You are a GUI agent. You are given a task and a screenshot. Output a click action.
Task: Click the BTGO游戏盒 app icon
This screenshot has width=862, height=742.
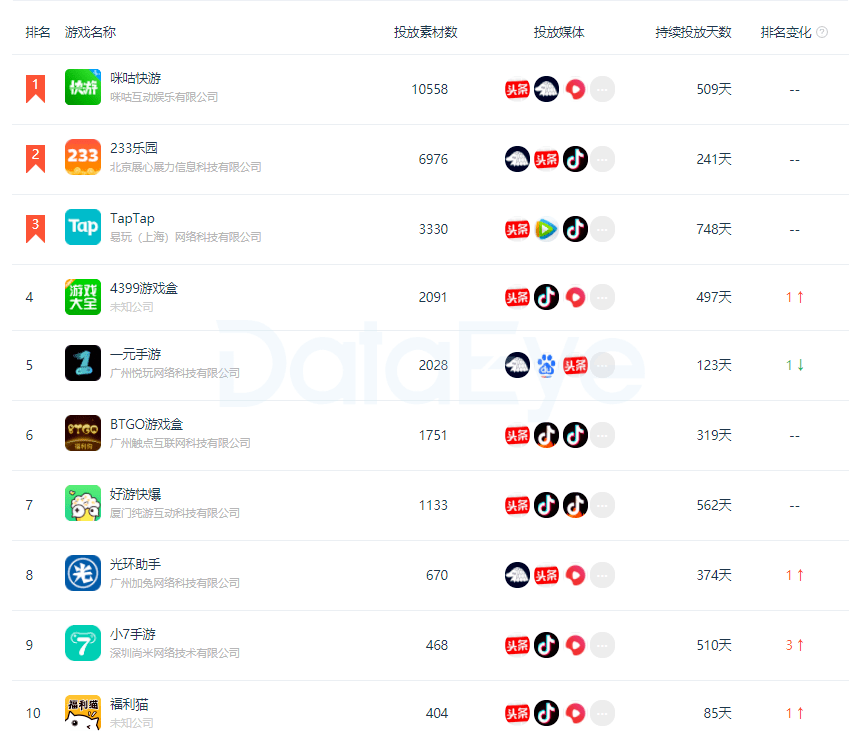[82, 433]
